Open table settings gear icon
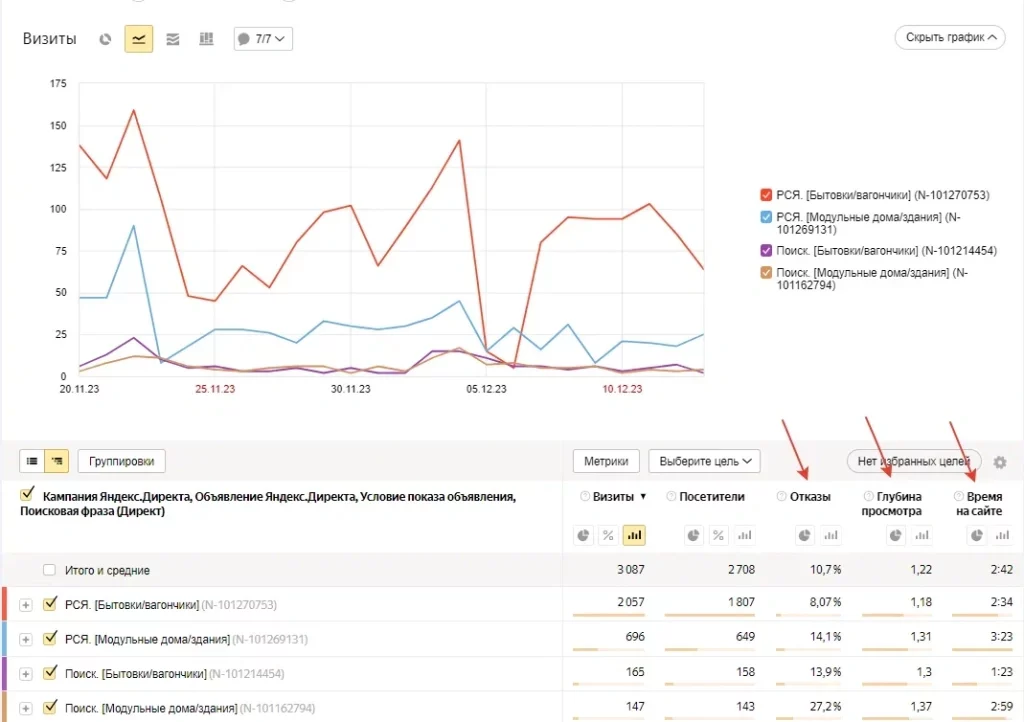 coord(999,461)
